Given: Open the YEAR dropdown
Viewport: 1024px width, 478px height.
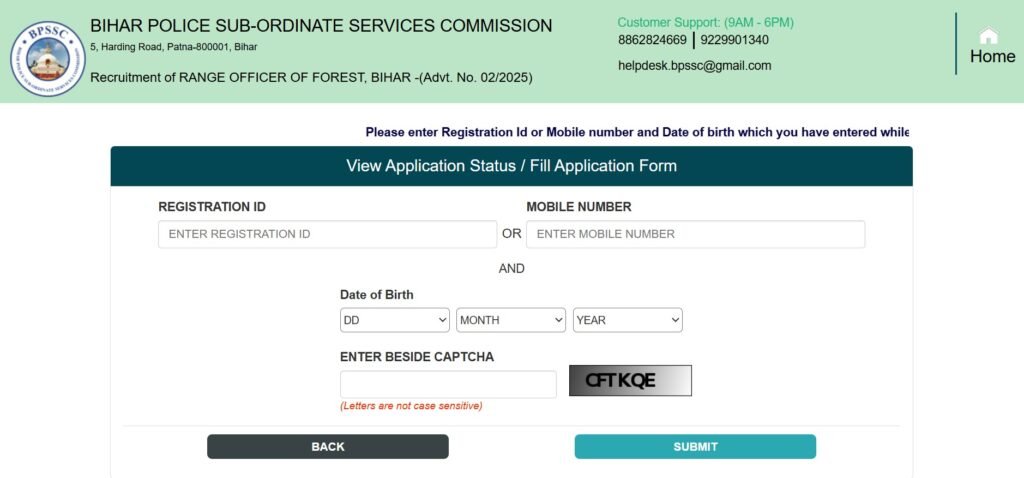Looking at the screenshot, I should (x=628, y=320).
